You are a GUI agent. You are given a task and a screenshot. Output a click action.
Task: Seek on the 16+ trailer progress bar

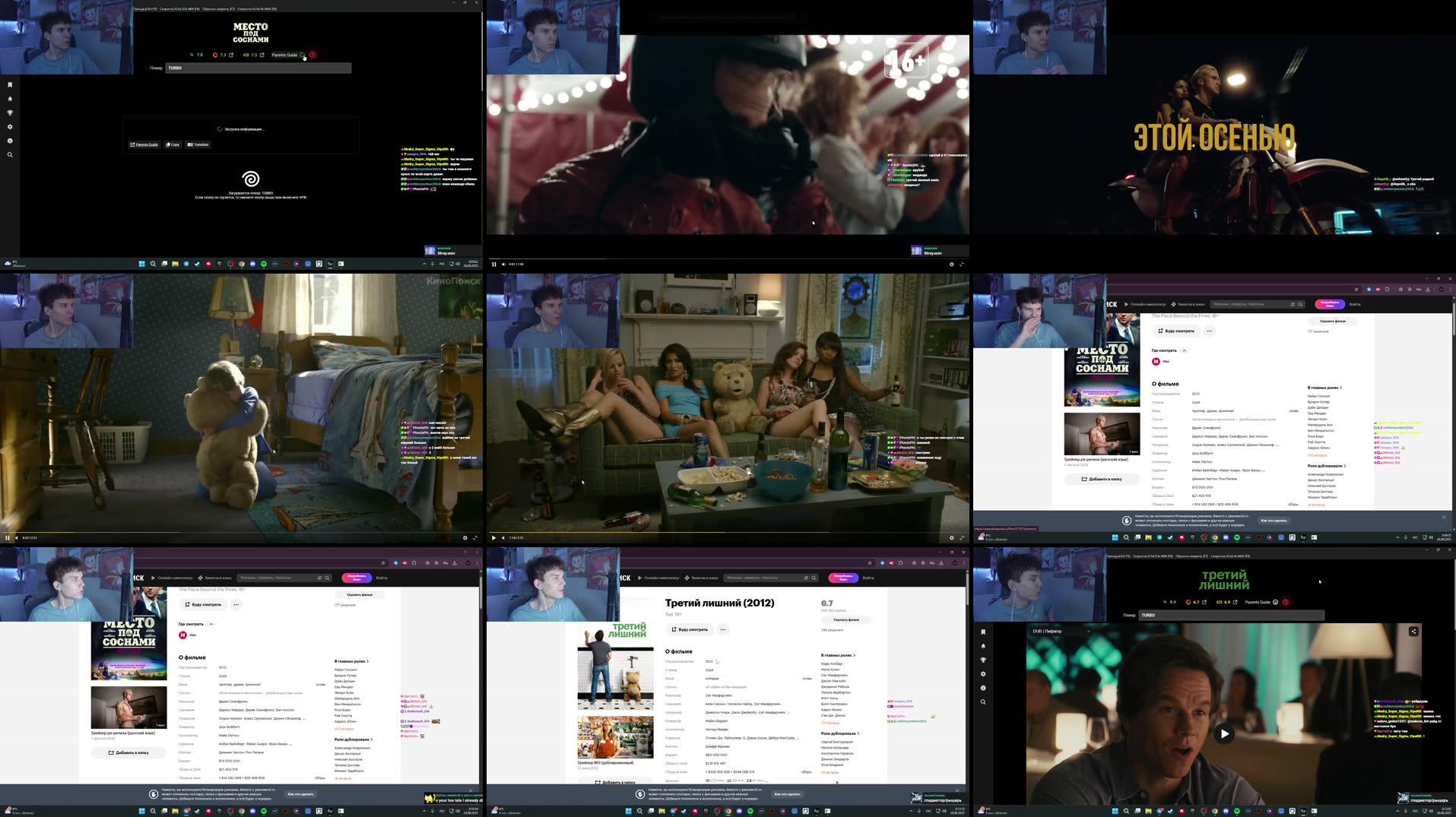pyautogui.click(x=728, y=258)
